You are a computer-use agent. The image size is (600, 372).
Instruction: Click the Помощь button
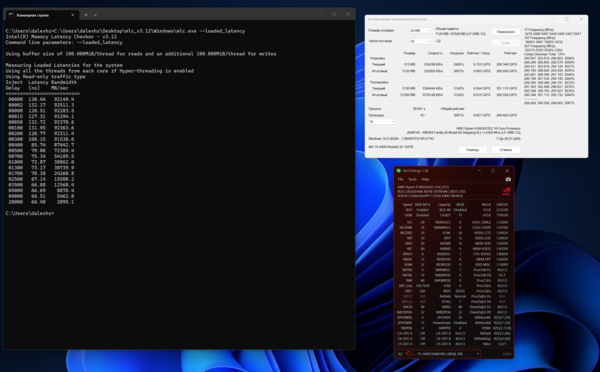click(x=473, y=150)
